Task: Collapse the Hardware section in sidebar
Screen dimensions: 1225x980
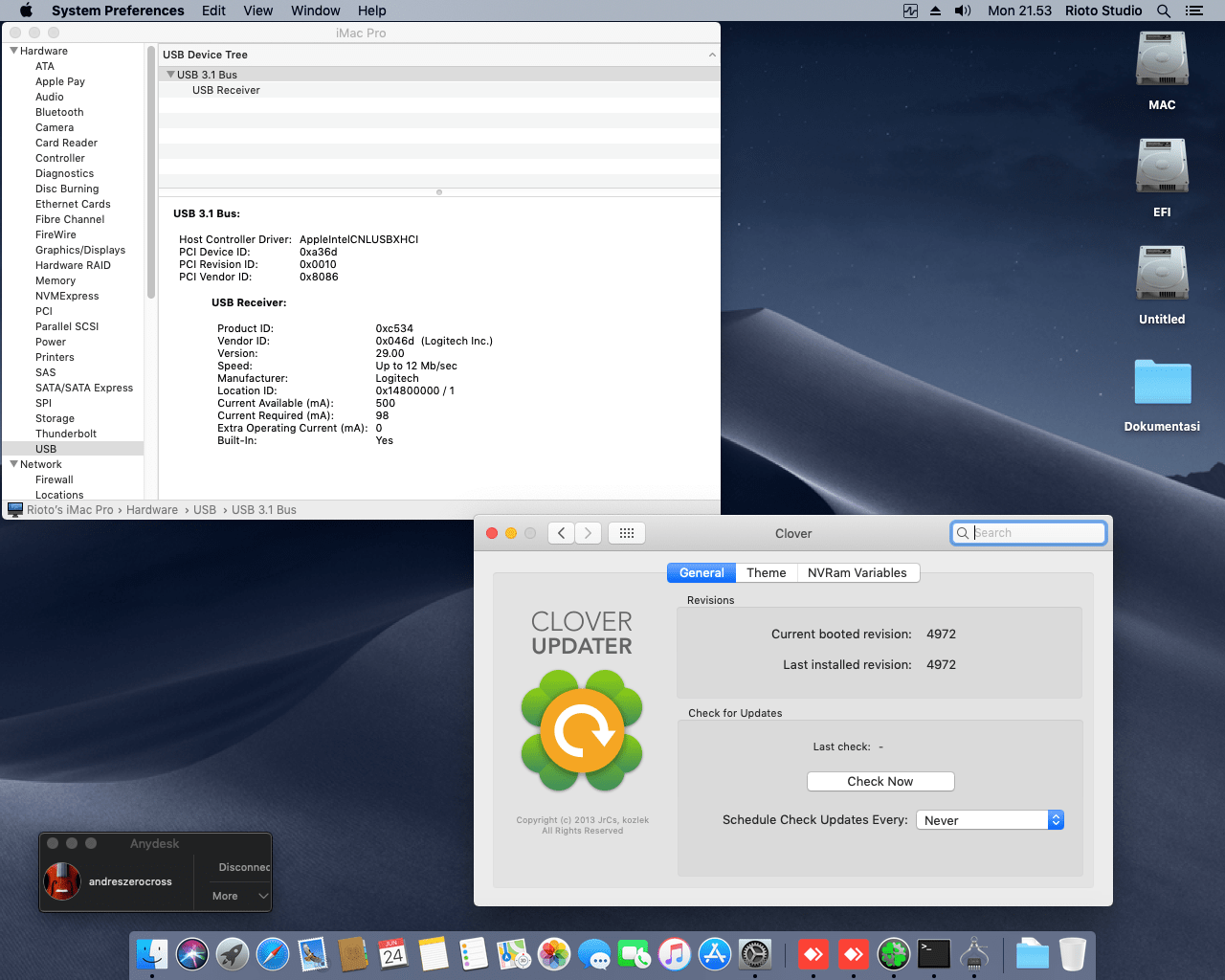Action: pos(14,51)
